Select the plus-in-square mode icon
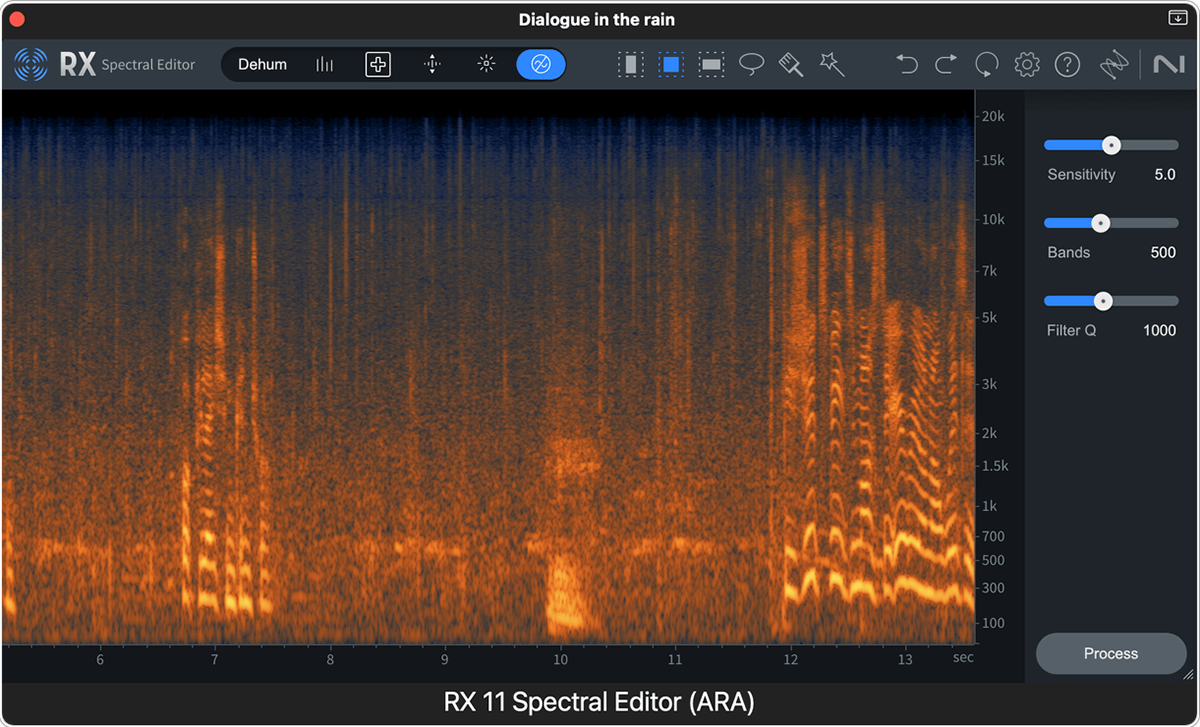 point(378,65)
